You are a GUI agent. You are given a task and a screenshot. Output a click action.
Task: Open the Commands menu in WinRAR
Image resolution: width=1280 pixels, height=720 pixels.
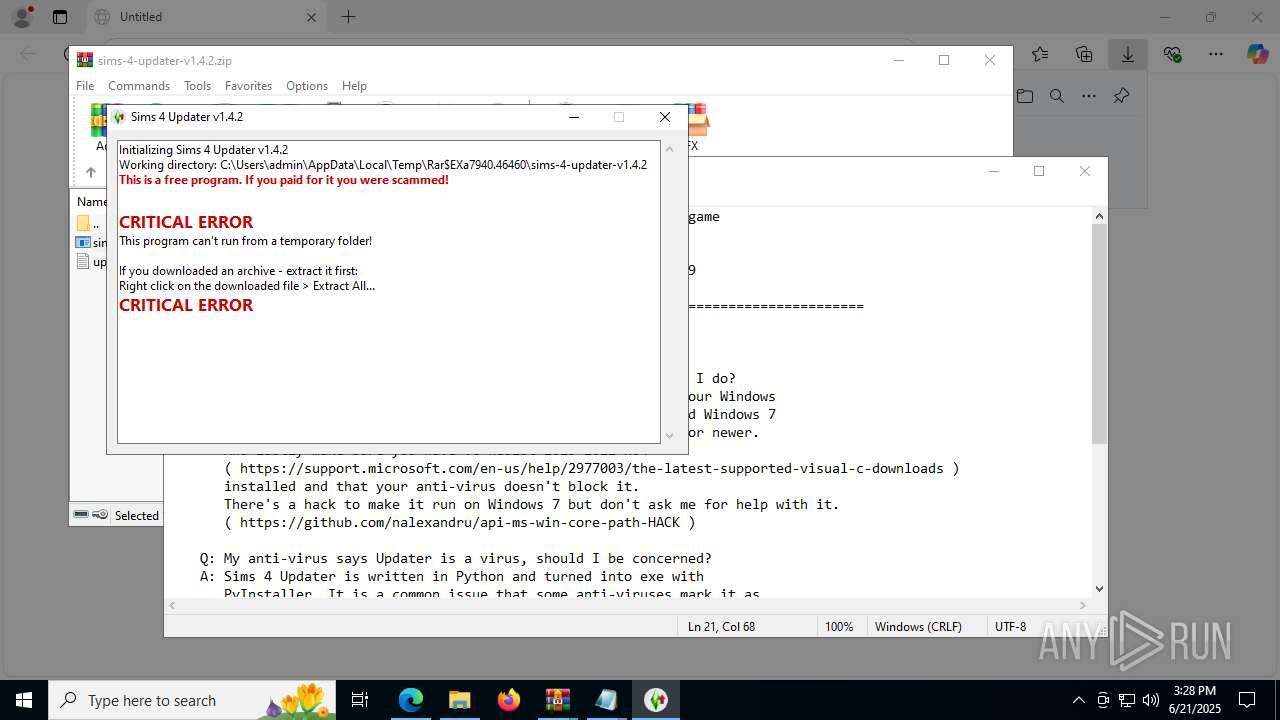point(139,86)
